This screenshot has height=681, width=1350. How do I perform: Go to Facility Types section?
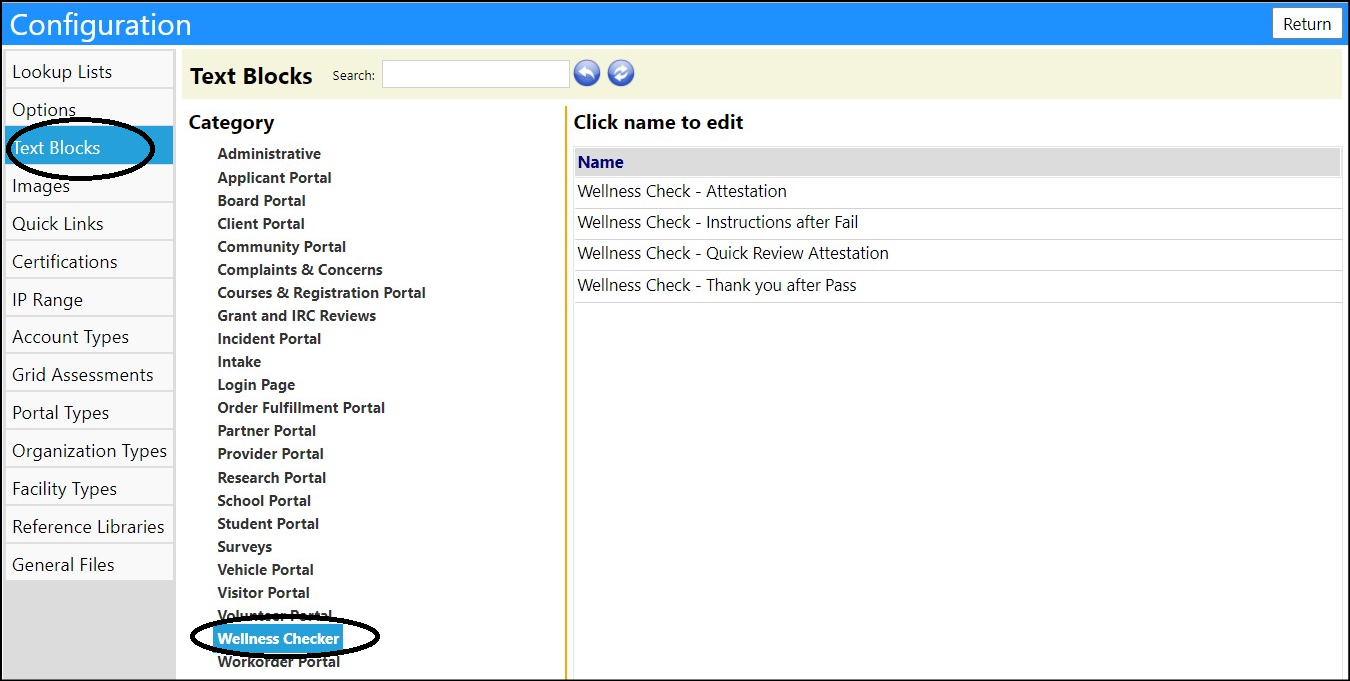(89, 489)
